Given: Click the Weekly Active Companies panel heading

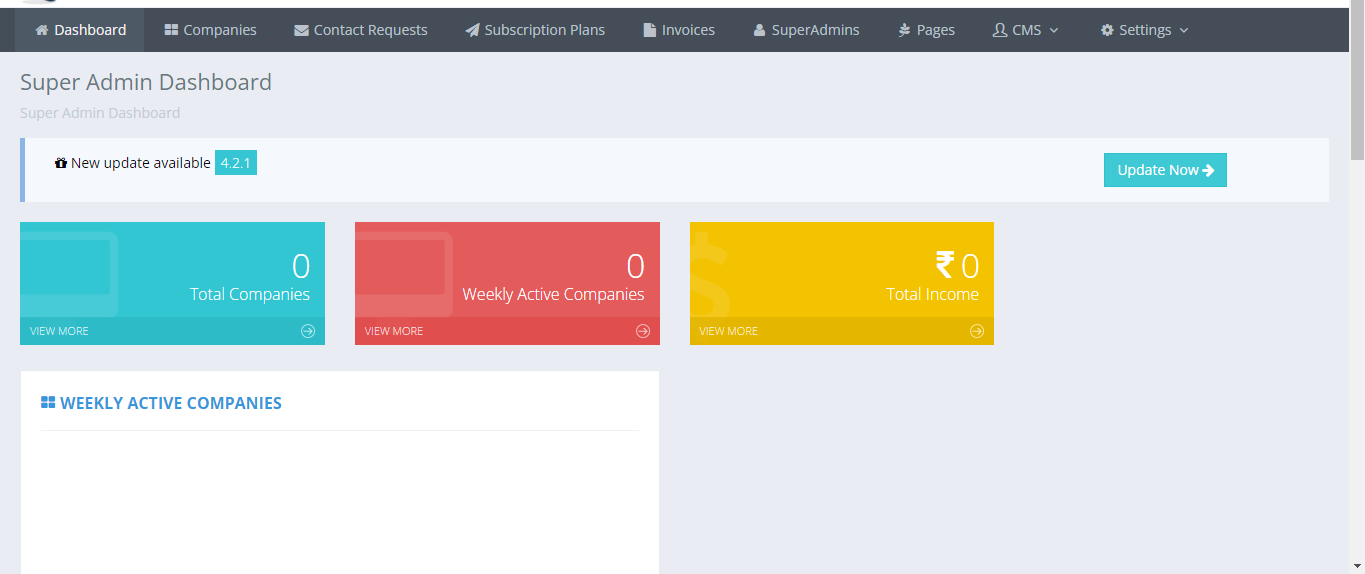Looking at the screenshot, I should click(170, 403).
